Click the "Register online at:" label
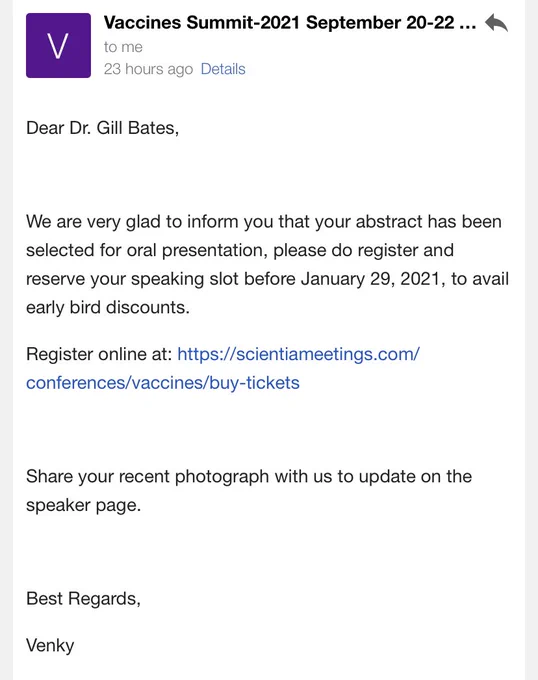This screenshot has width=538, height=680. tap(99, 354)
